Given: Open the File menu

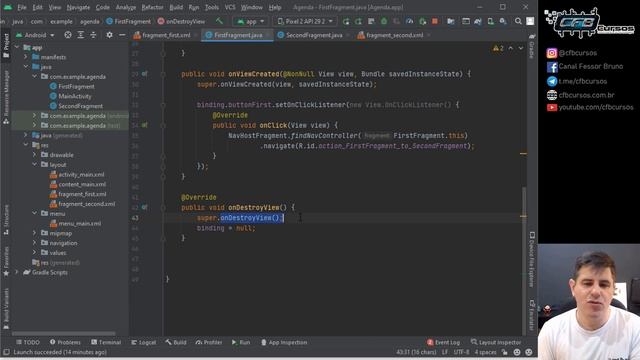Looking at the screenshot, I should (x=22, y=7).
